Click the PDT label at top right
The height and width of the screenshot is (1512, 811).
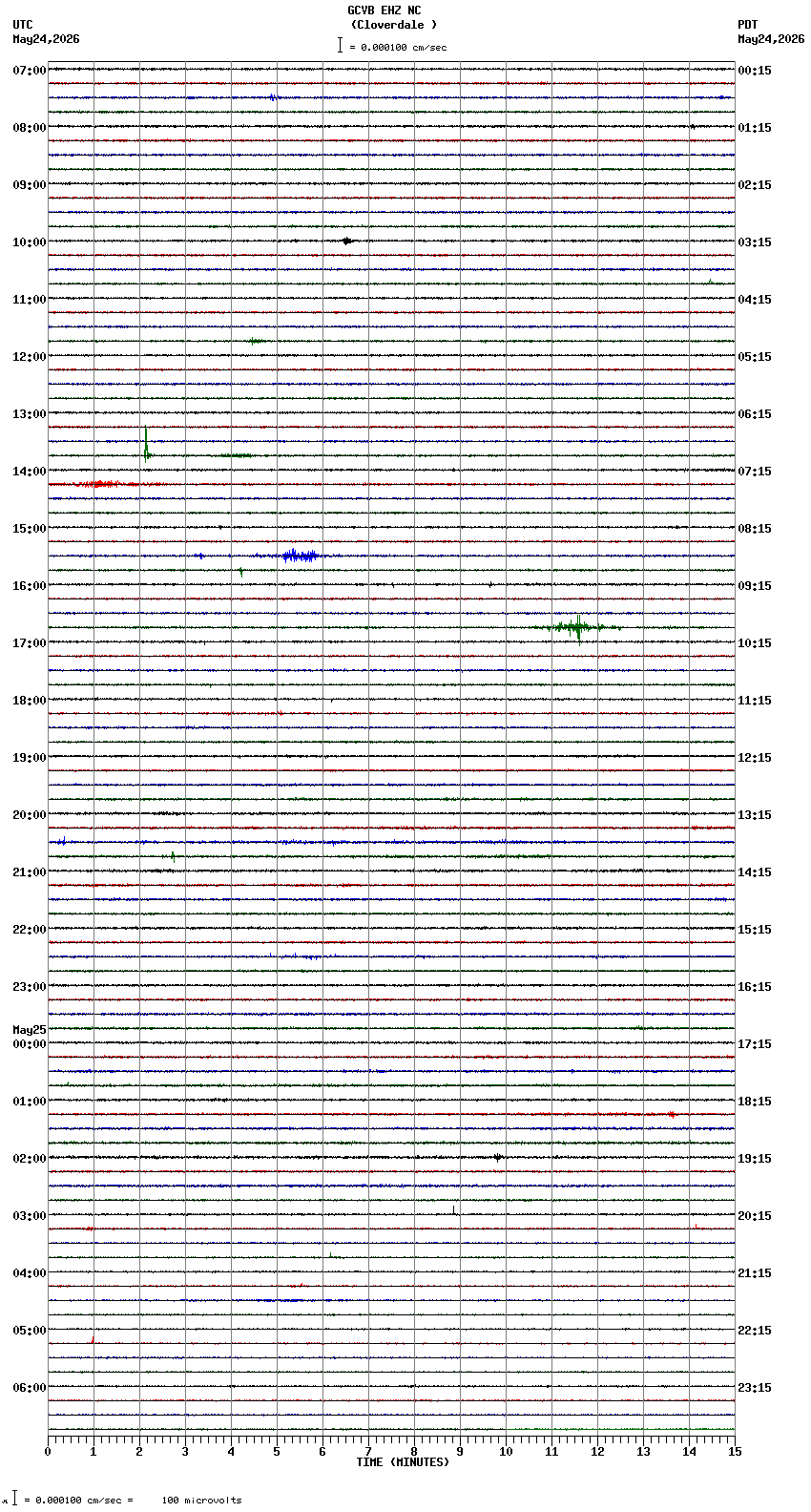point(748,25)
